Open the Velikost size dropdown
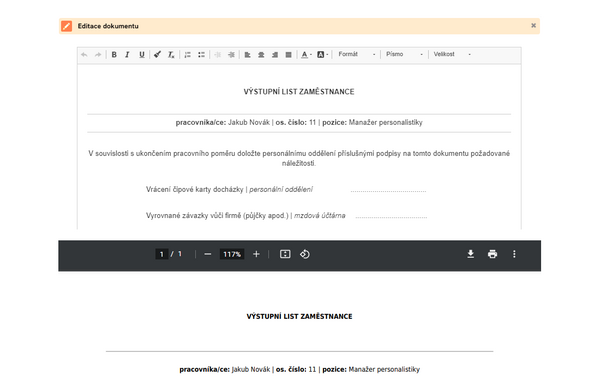 pos(452,54)
